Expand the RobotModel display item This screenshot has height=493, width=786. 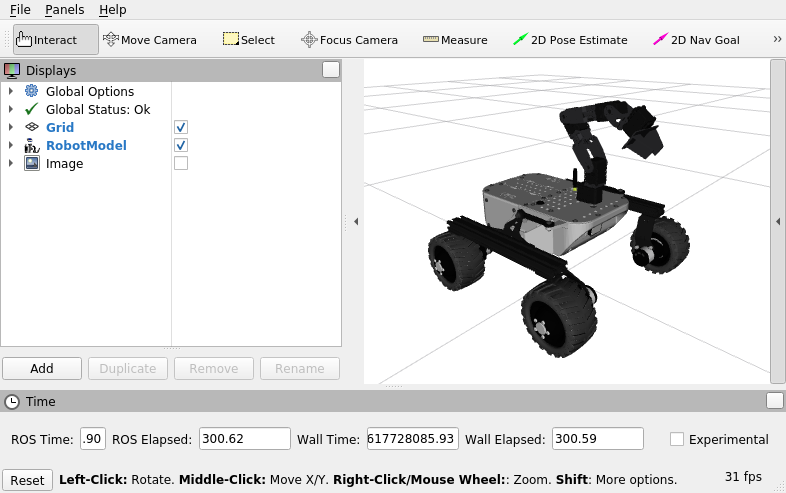tap(11, 145)
